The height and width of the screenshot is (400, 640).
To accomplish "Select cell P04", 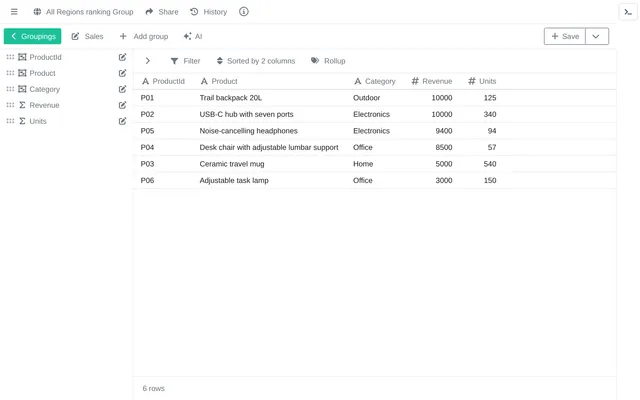I will [x=147, y=147].
